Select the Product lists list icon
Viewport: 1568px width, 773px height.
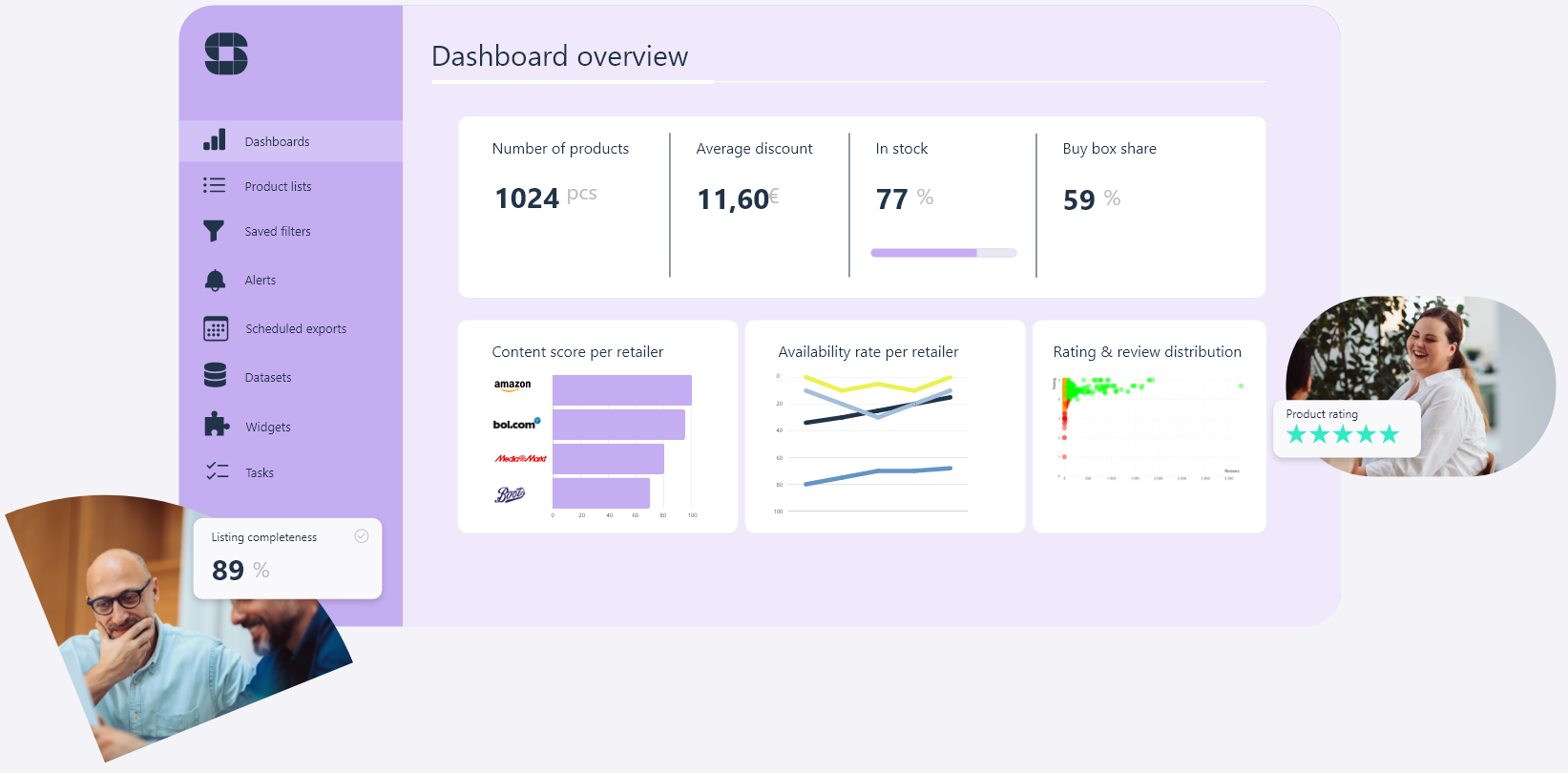215,185
